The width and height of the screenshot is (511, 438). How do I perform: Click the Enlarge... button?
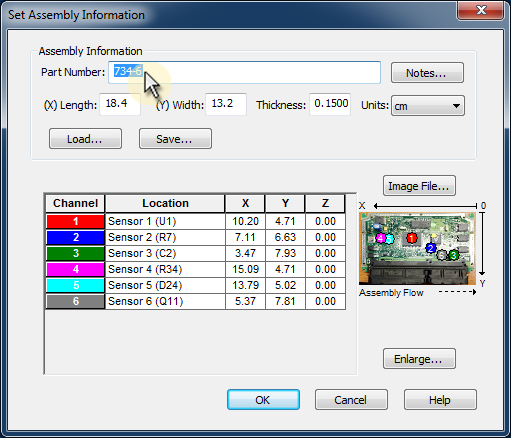(419, 359)
